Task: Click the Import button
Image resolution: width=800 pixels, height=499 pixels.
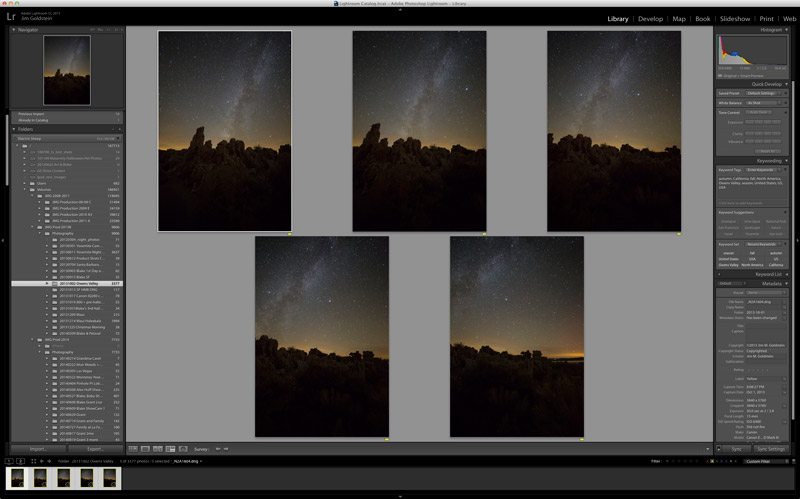Action: point(38,449)
